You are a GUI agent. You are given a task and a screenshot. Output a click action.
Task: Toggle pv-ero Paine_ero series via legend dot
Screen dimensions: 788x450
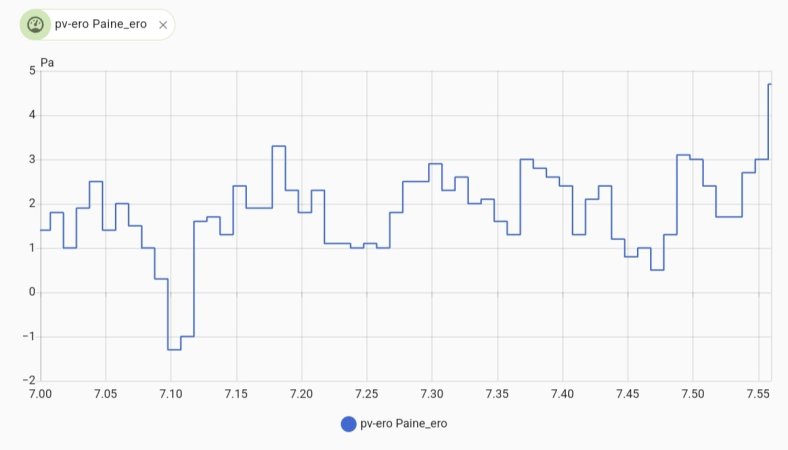(x=348, y=424)
